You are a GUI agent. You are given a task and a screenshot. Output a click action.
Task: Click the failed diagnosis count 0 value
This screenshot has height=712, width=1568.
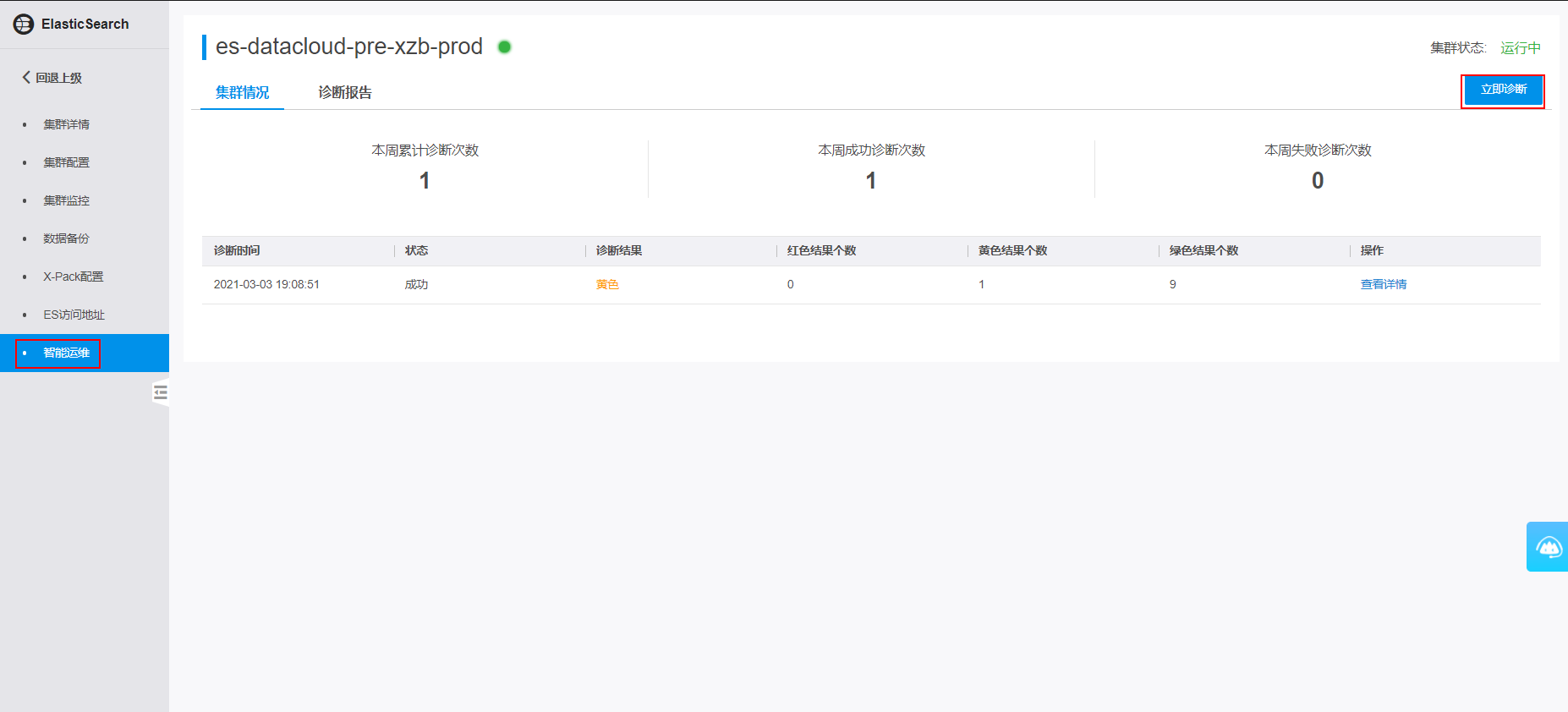pos(1318,180)
